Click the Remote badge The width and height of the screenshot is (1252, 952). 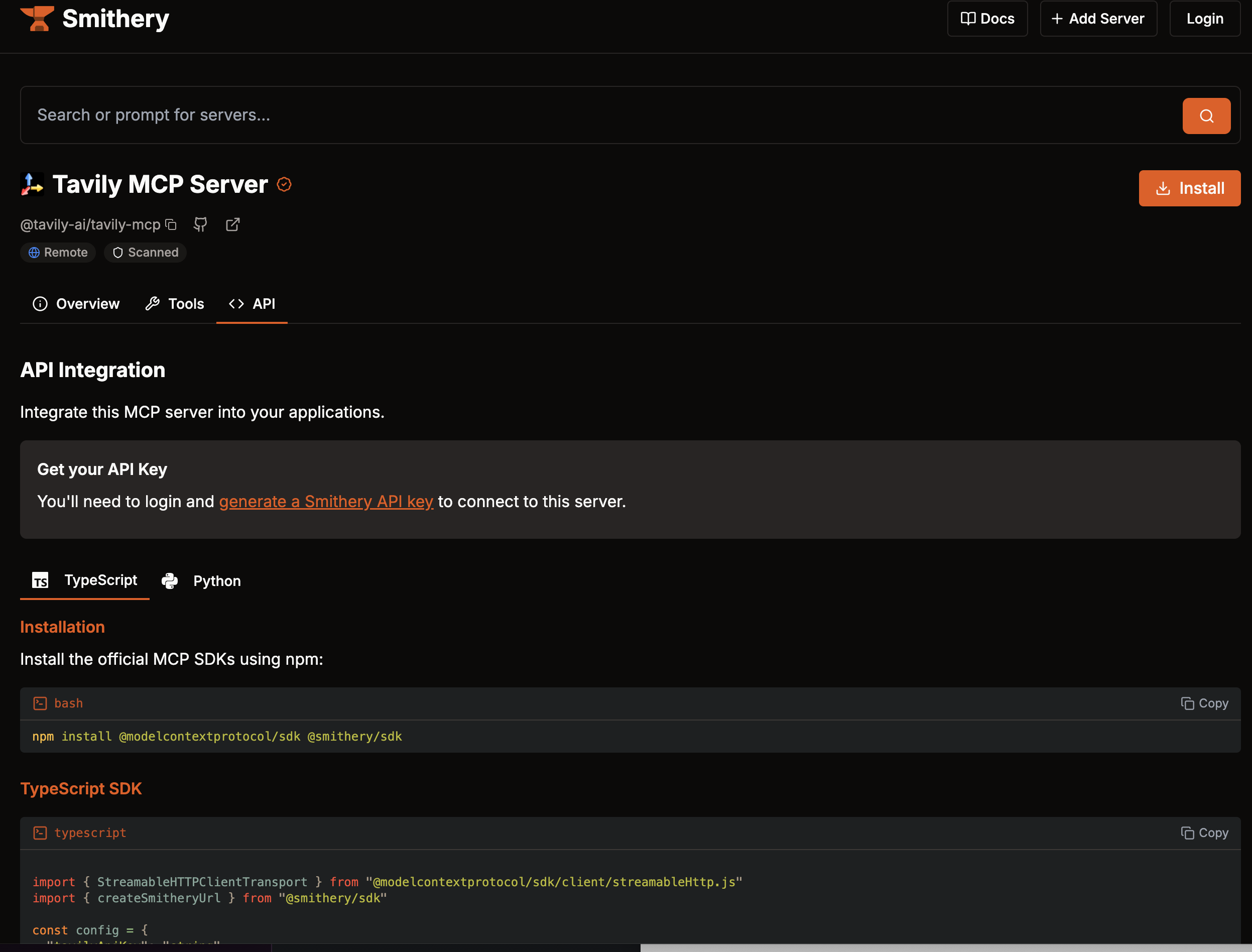point(58,253)
